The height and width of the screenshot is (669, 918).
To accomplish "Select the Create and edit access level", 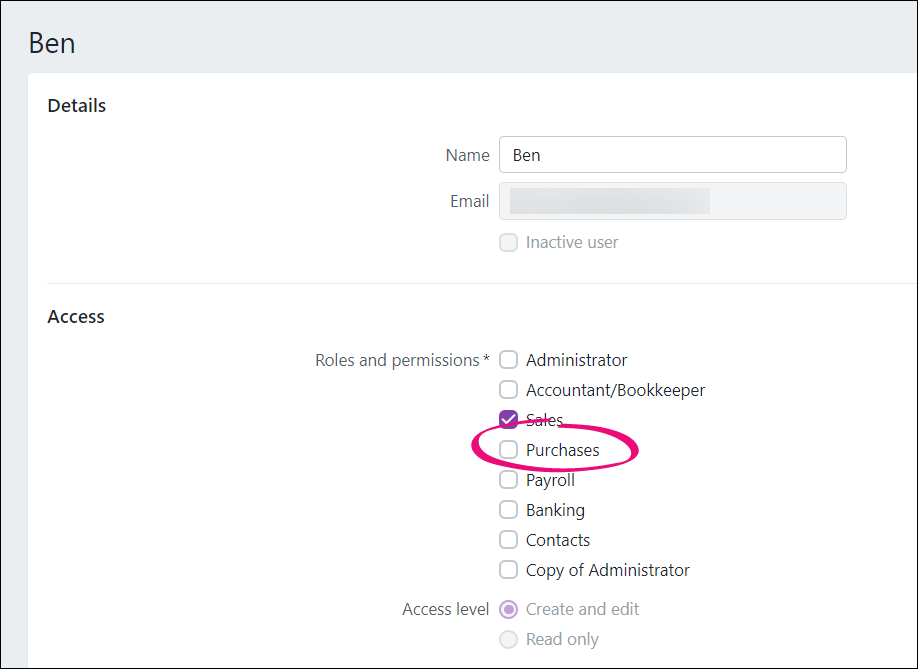I will (x=508, y=609).
